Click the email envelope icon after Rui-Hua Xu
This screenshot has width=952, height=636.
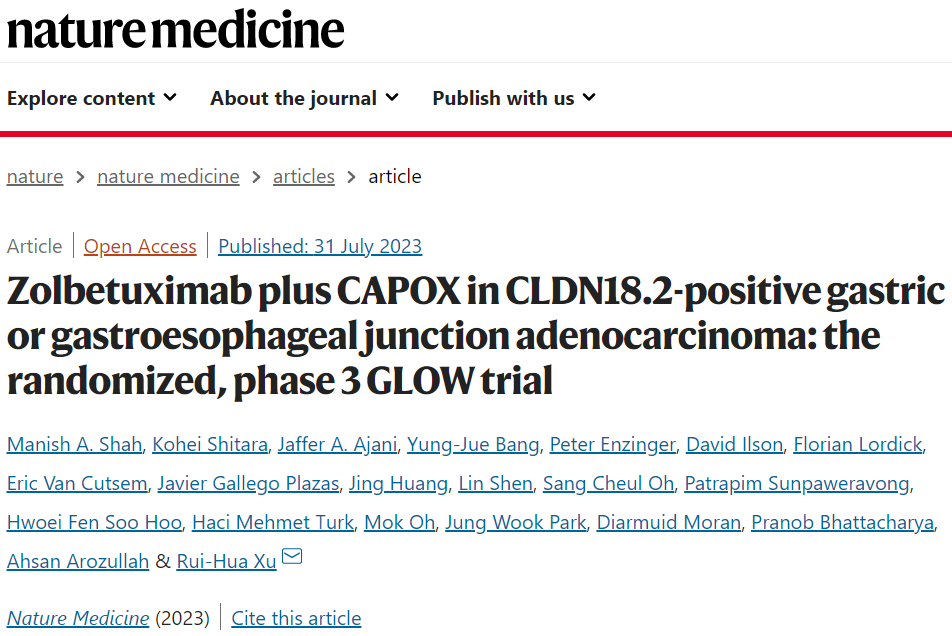click(292, 556)
